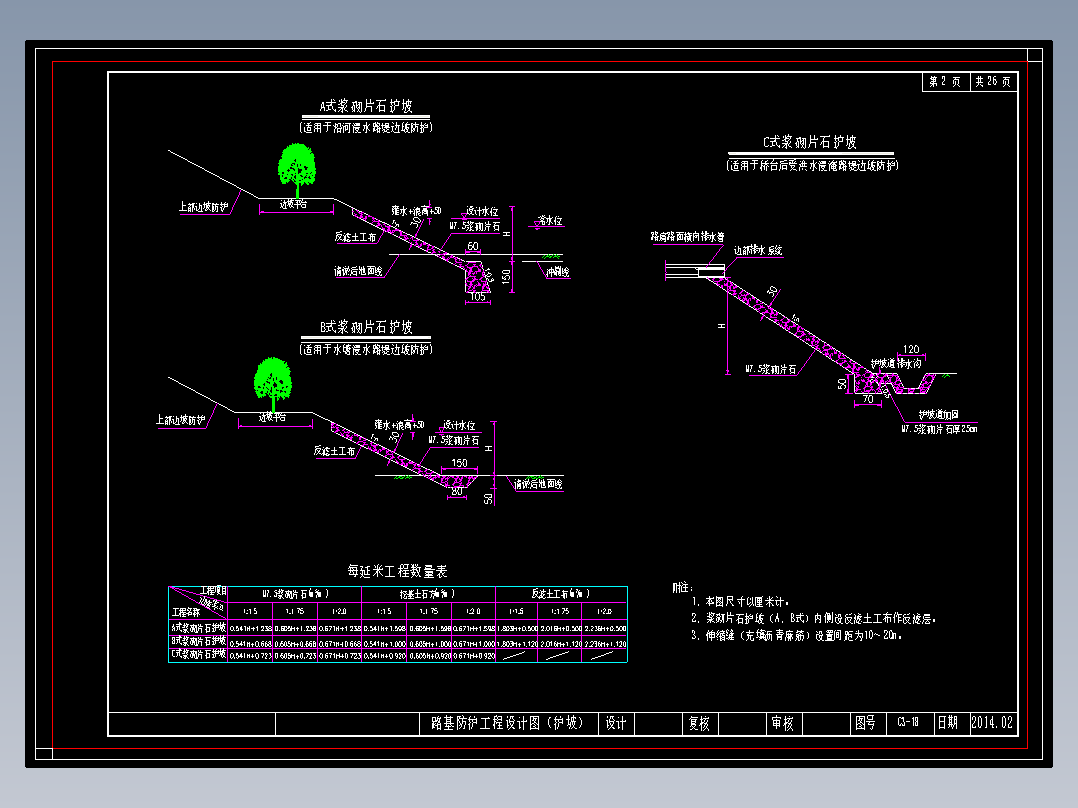Select the subtitle '(适用于水塘浸水路堤边坡防护)'
This screenshot has height=808, width=1078.
tap(366, 349)
